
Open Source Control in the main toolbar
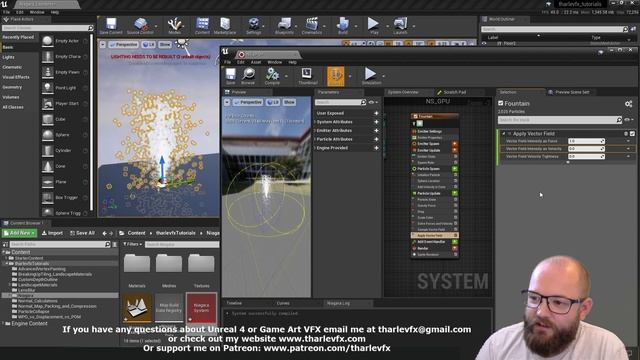pyautogui.click(x=140, y=26)
